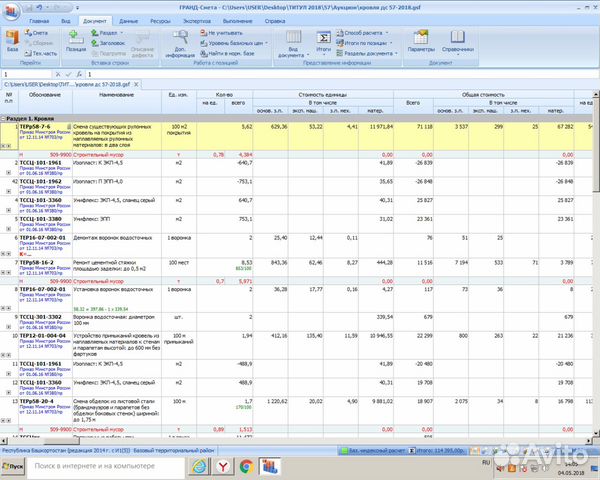Screen dimensions: 600x480
Task: Open the Экспертиза ribbon tab
Action: (x=197, y=20)
